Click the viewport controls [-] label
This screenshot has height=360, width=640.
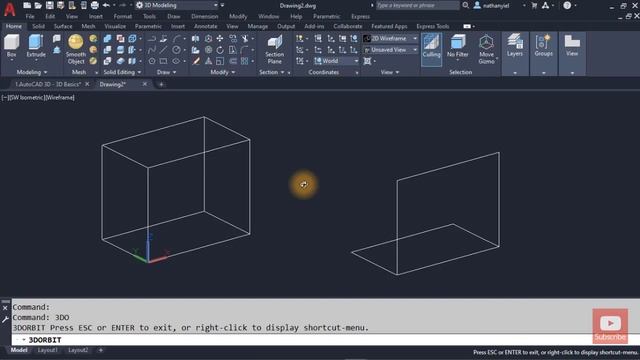(x=4, y=98)
